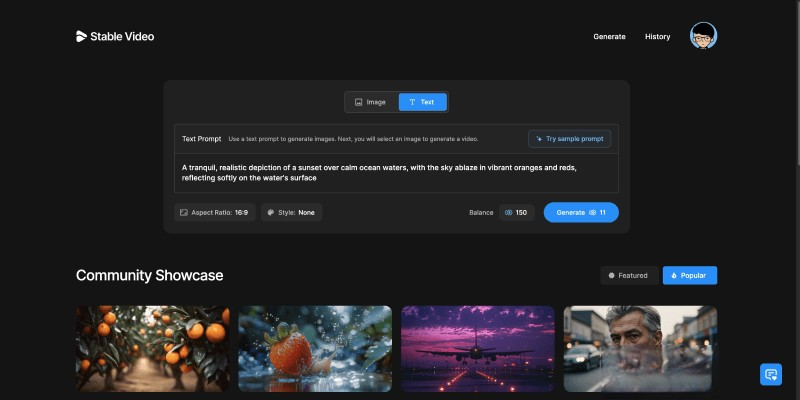
Task: Click Try sample prompt button
Action: point(569,139)
